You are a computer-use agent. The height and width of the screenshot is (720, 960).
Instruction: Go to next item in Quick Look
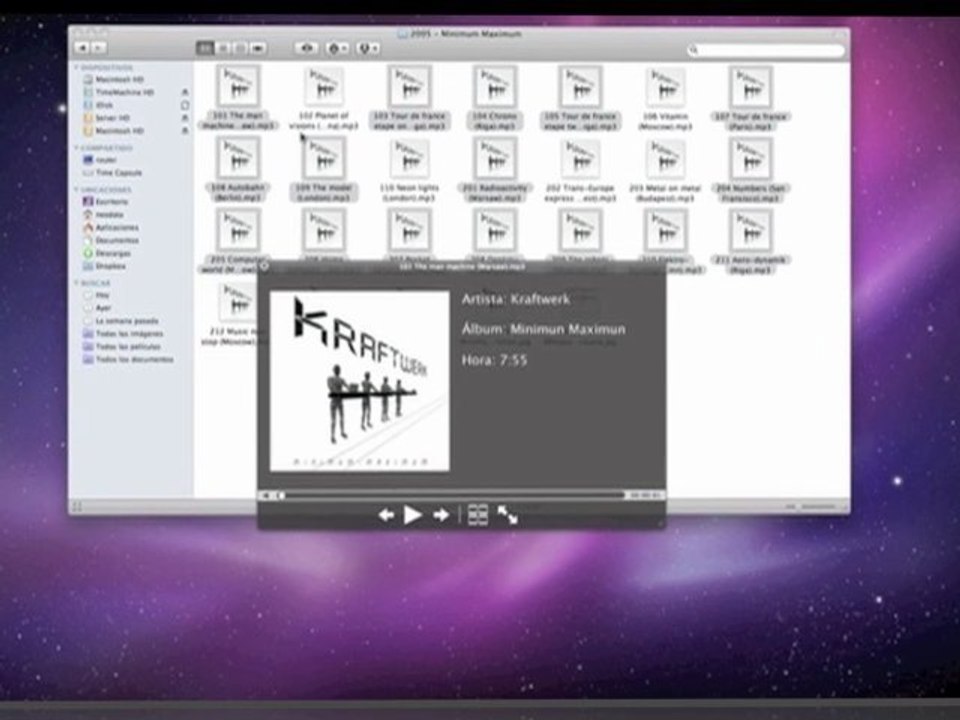(x=441, y=515)
